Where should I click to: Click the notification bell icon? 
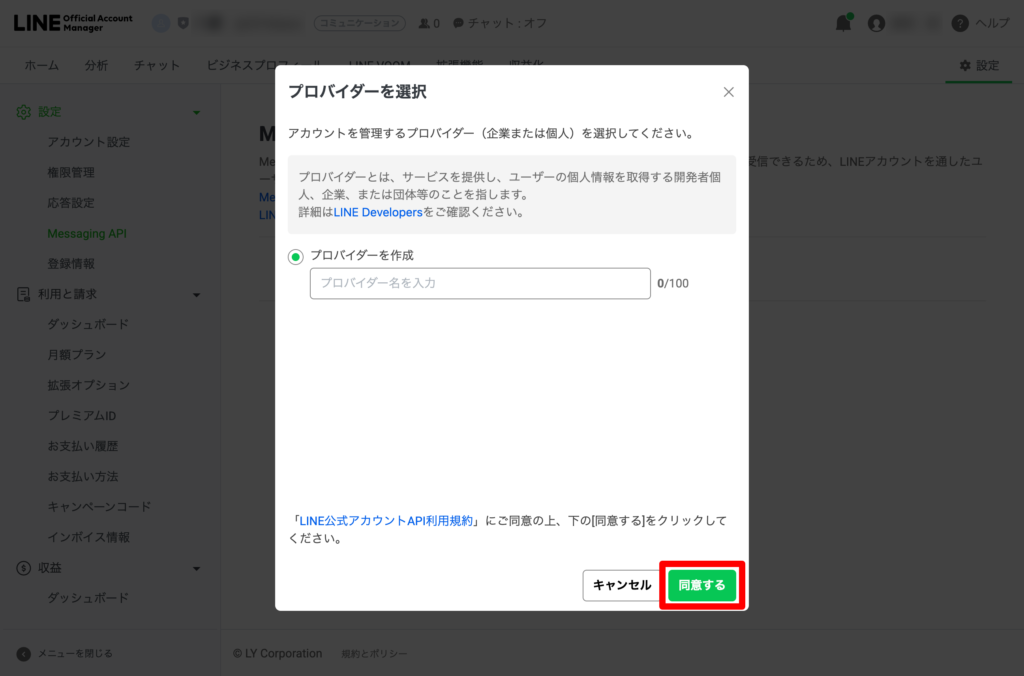click(843, 23)
